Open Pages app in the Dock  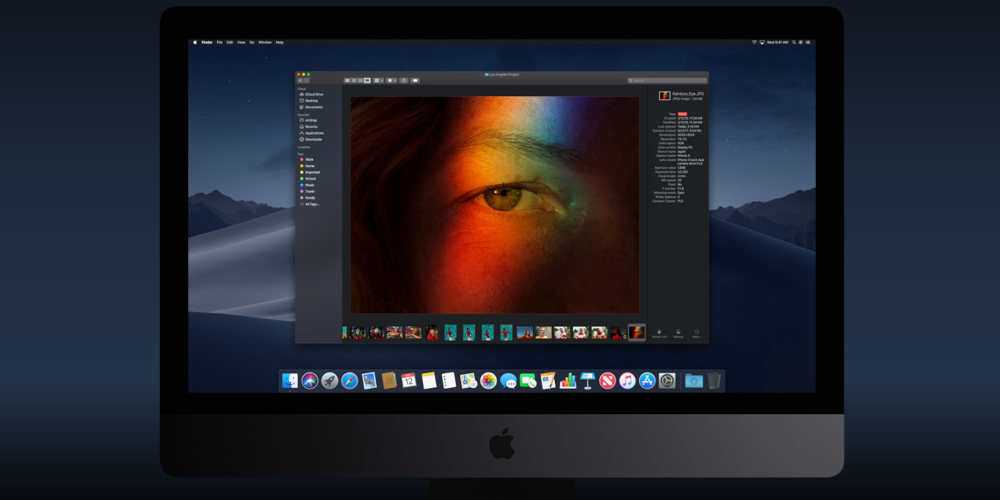548,381
